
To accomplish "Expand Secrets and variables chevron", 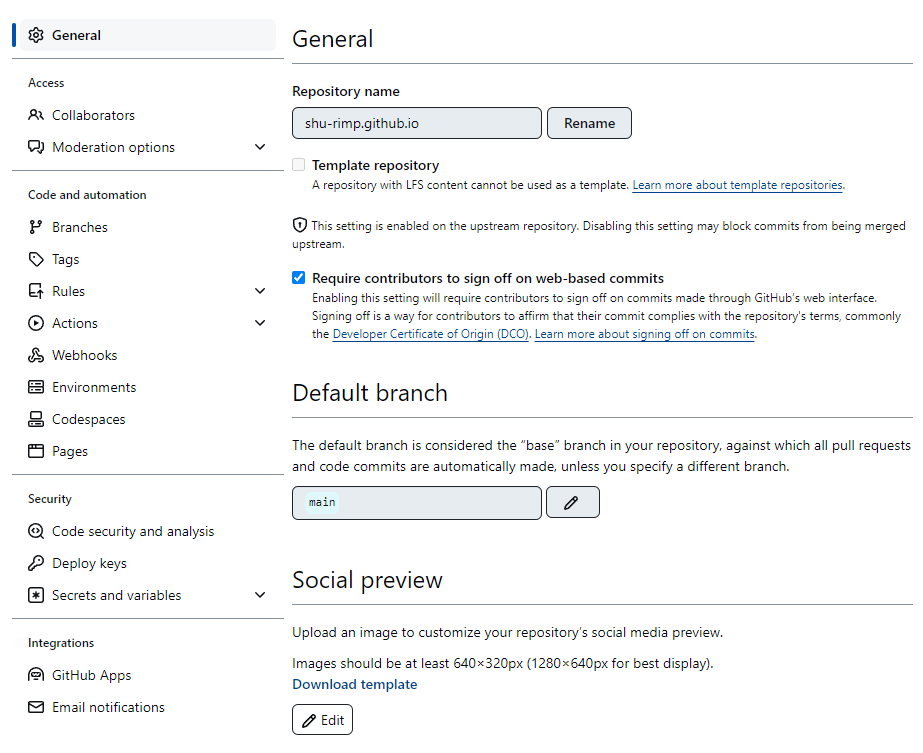I will click(260, 595).
